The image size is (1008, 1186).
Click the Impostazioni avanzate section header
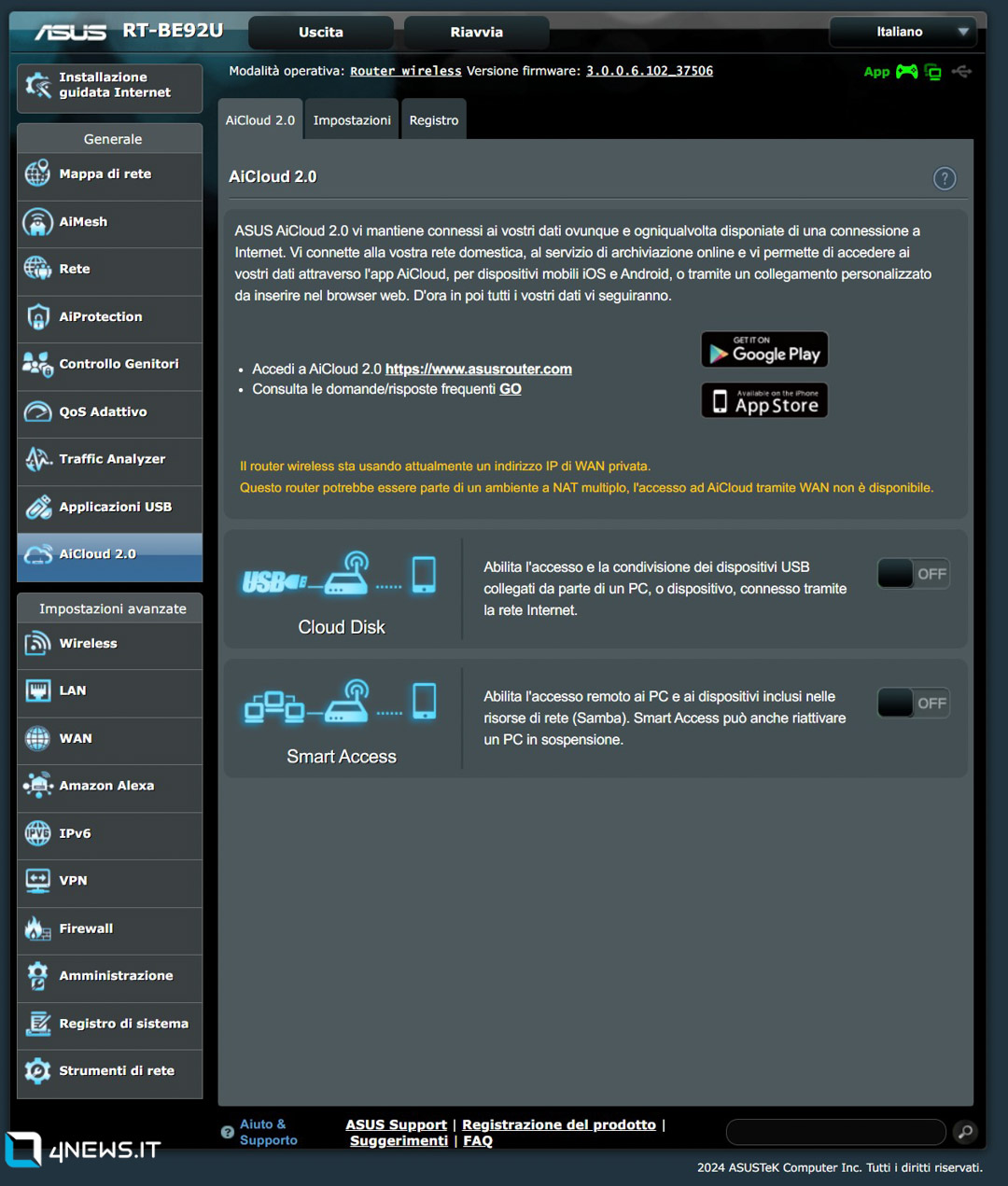[x=112, y=608]
